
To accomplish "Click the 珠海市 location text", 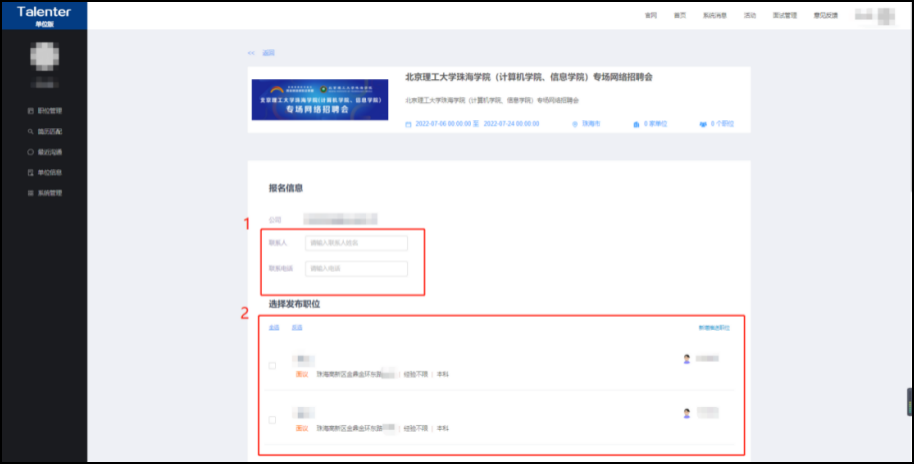I will pyautogui.click(x=591, y=124).
